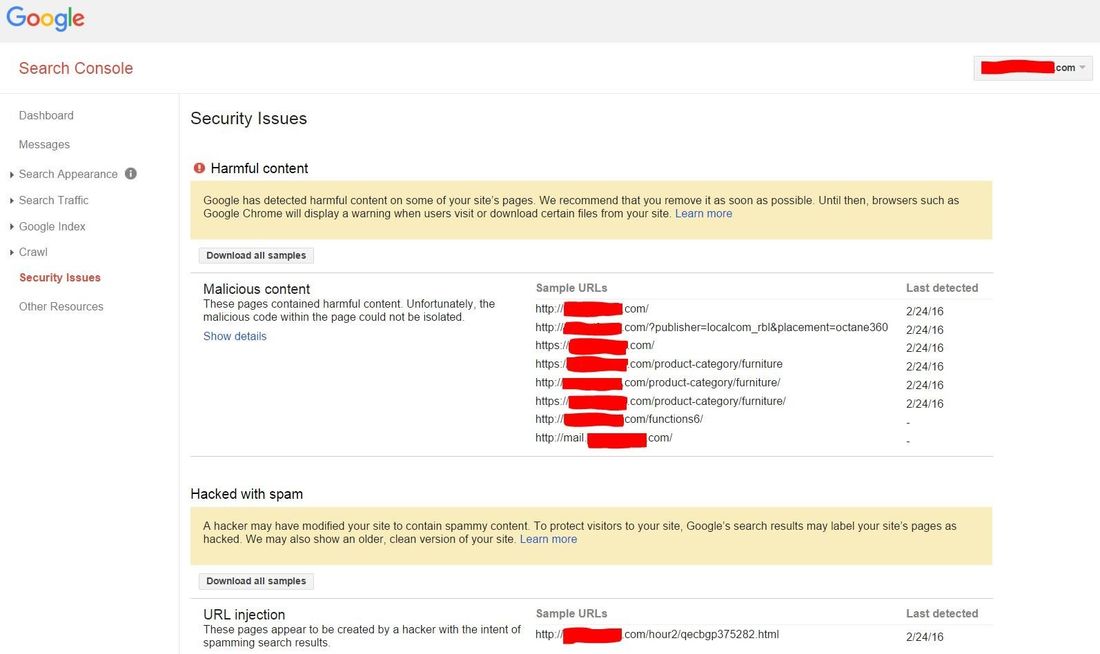1100x654 pixels.
Task: Open Learn more in Harmful content notice
Action: pos(704,213)
